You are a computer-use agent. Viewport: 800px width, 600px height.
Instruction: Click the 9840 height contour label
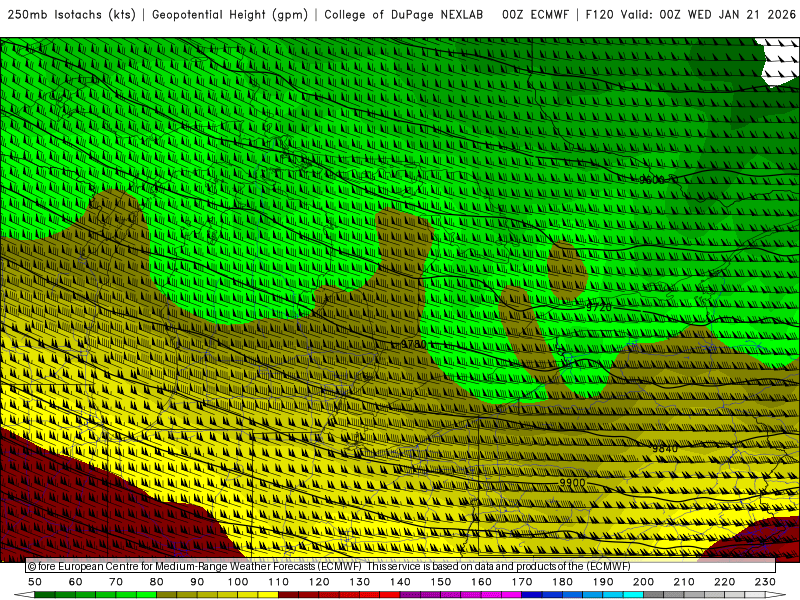665,448
